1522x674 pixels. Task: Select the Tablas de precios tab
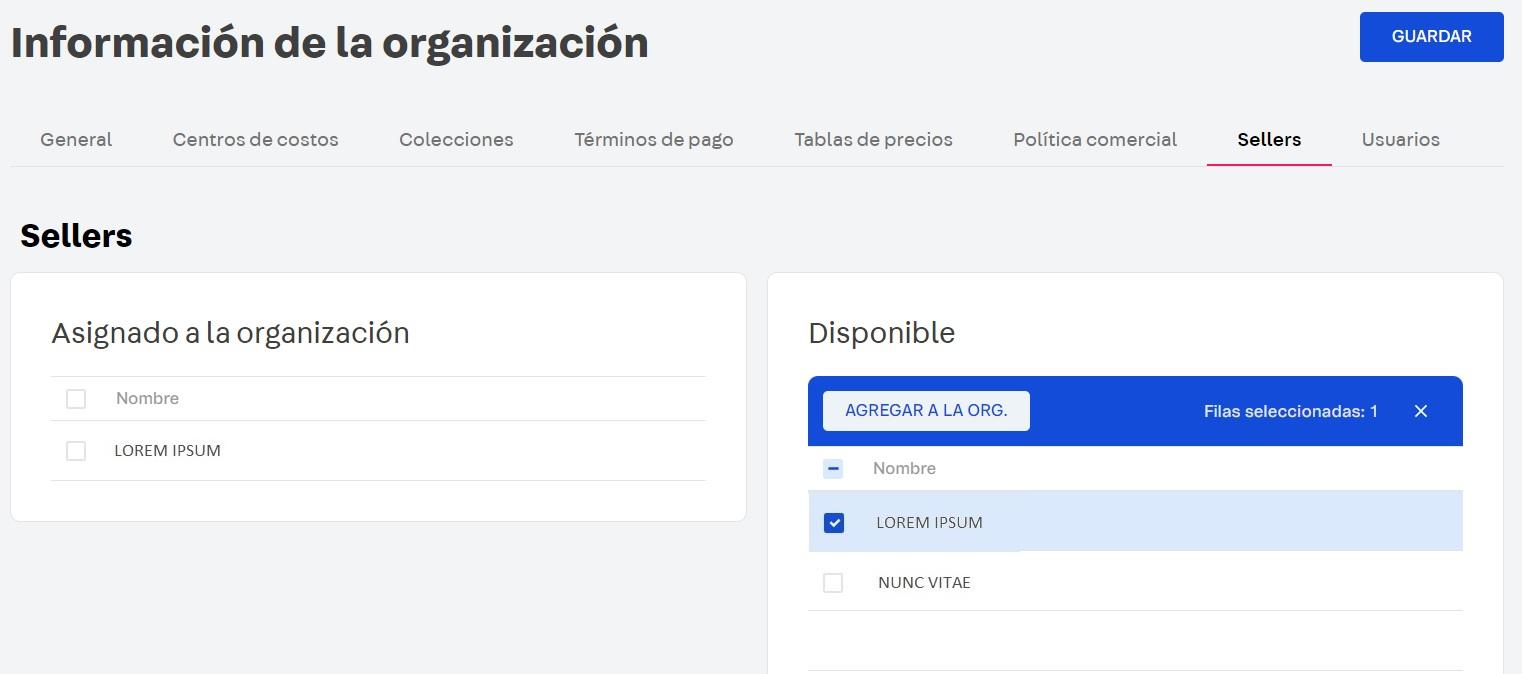(873, 139)
